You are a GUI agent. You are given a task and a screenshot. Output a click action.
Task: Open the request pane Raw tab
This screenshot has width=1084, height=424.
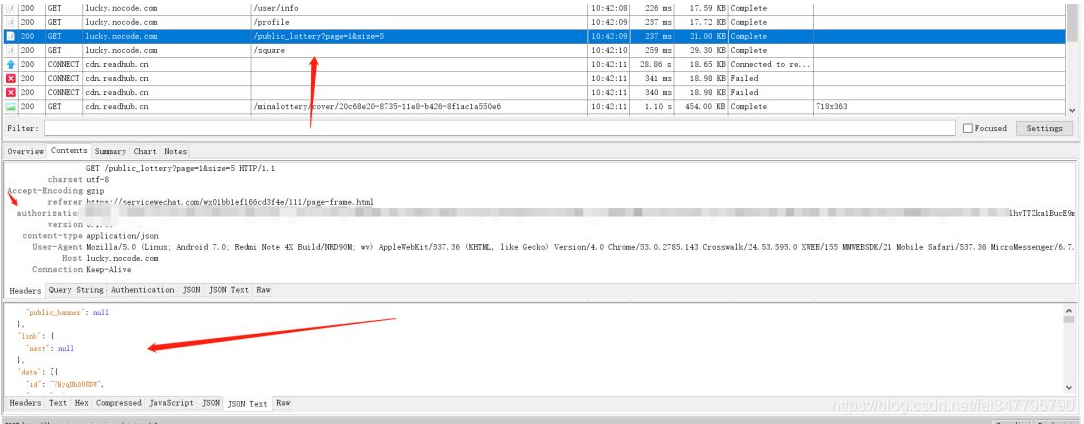263,290
